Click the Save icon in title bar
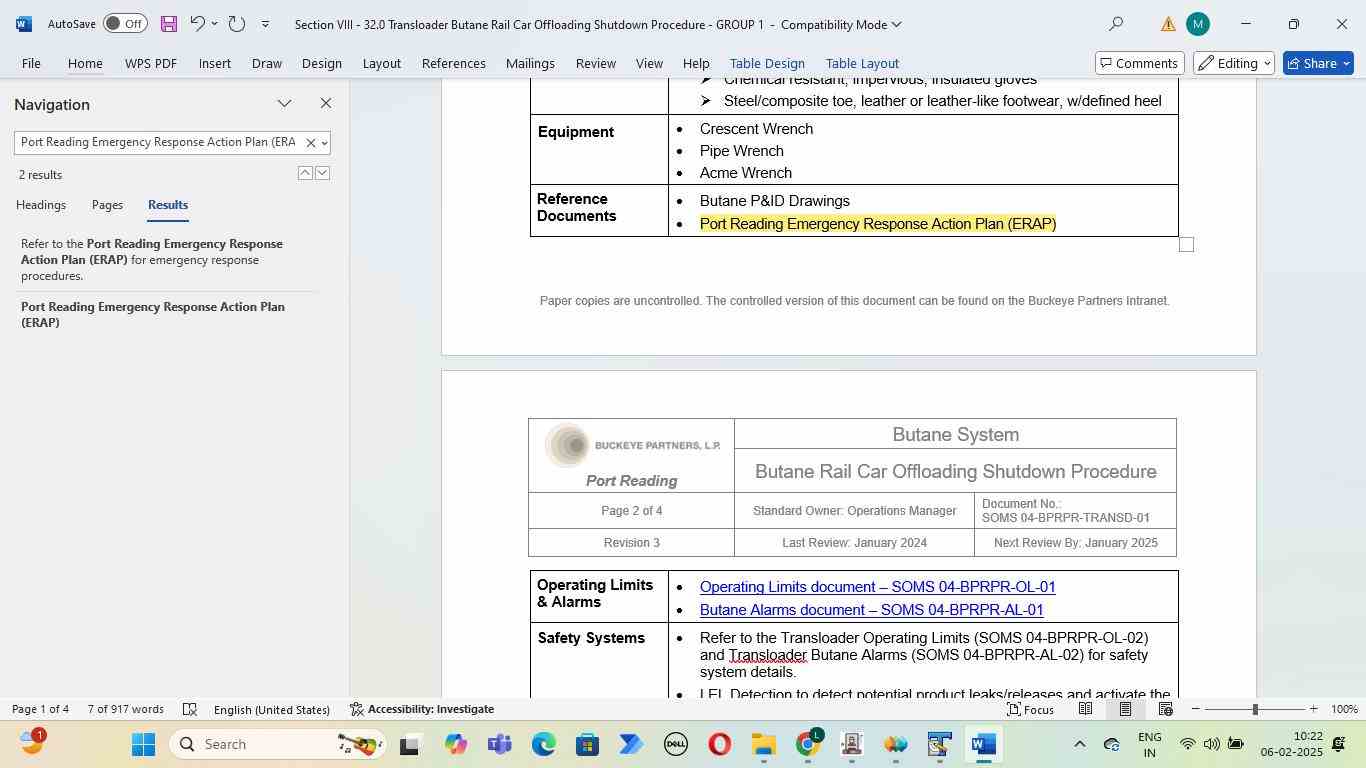The height and width of the screenshot is (768, 1366). [168, 24]
